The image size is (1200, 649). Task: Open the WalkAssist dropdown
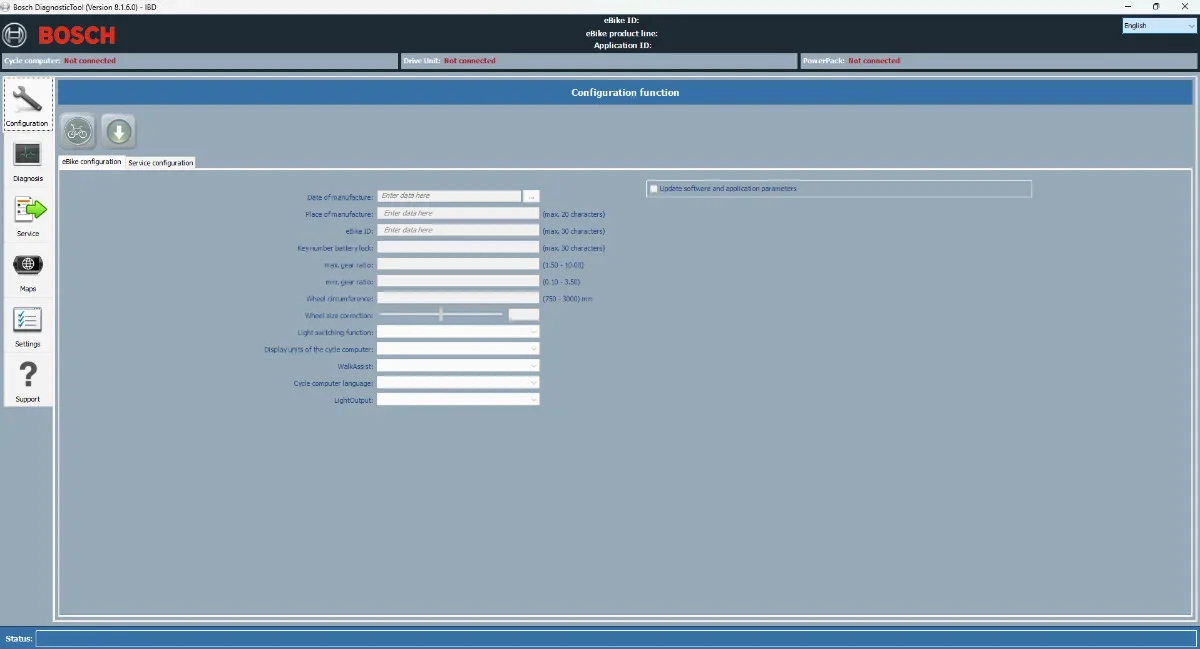click(x=458, y=366)
